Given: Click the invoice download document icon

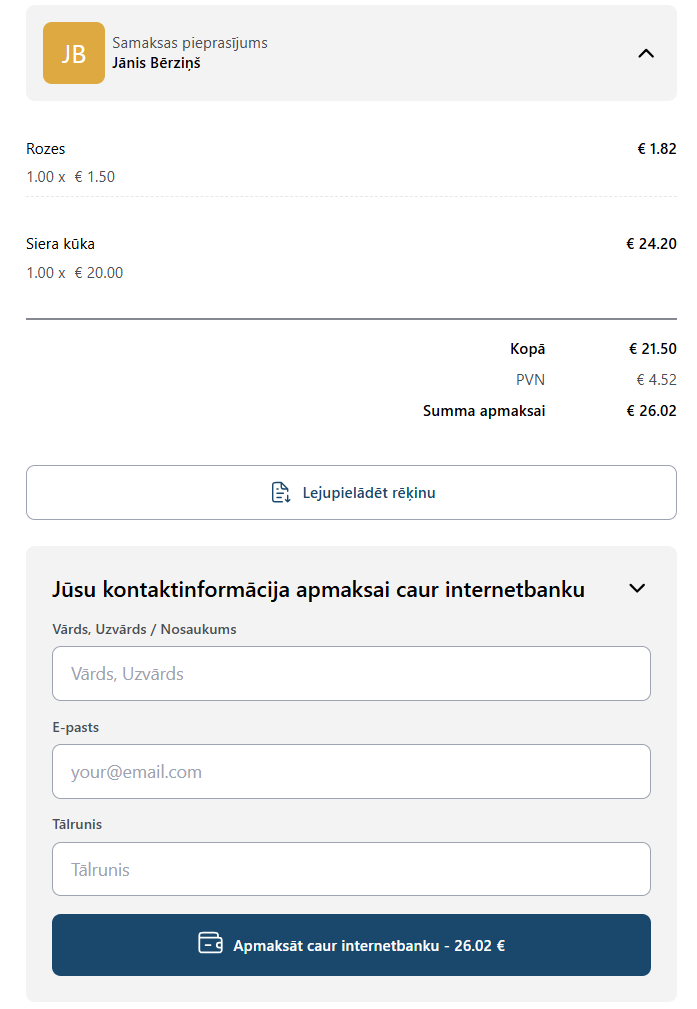Looking at the screenshot, I should coord(281,492).
